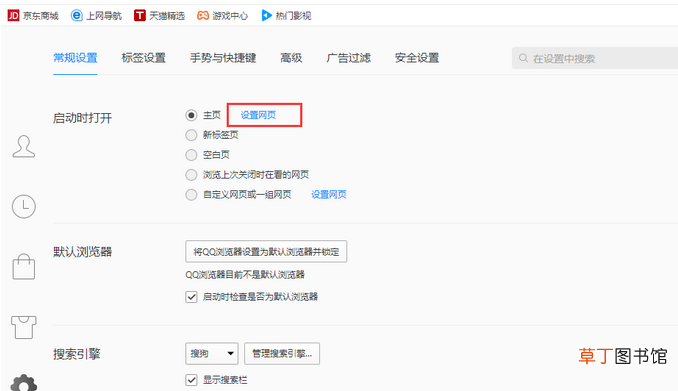Click 设置网页 link next to 主页
Viewport: 678px width, 391px height.
(258, 115)
